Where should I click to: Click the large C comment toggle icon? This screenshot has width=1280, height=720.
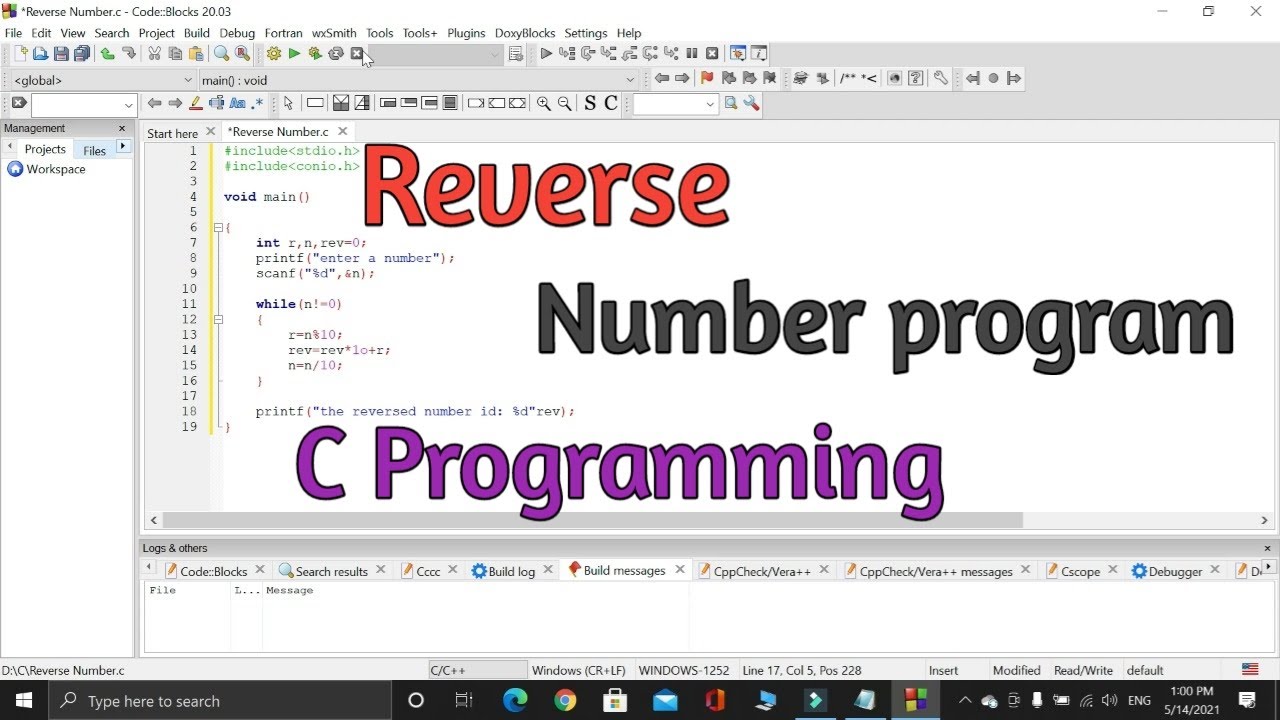tap(610, 103)
